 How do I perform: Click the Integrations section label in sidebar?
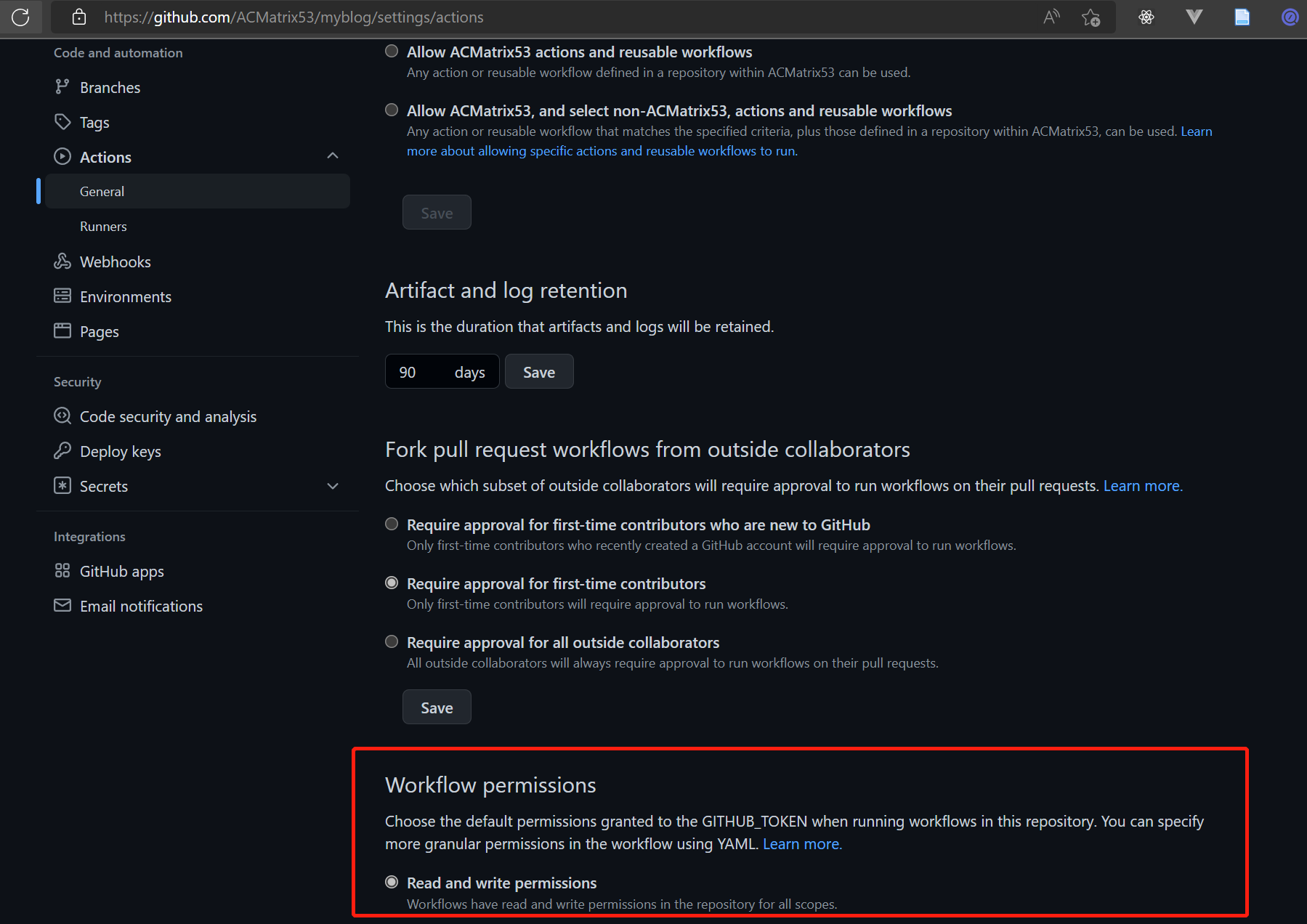click(x=89, y=536)
